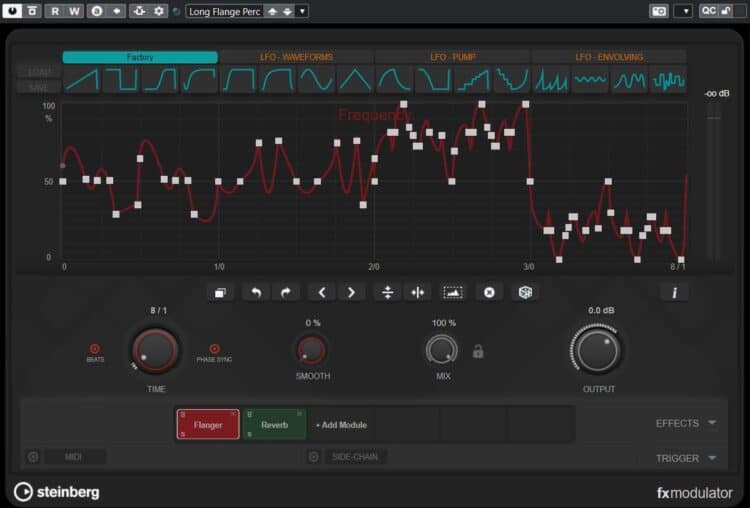Shift curve left with the arrow
Image resolution: width=750 pixels, height=508 pixels.
[322, 292]
